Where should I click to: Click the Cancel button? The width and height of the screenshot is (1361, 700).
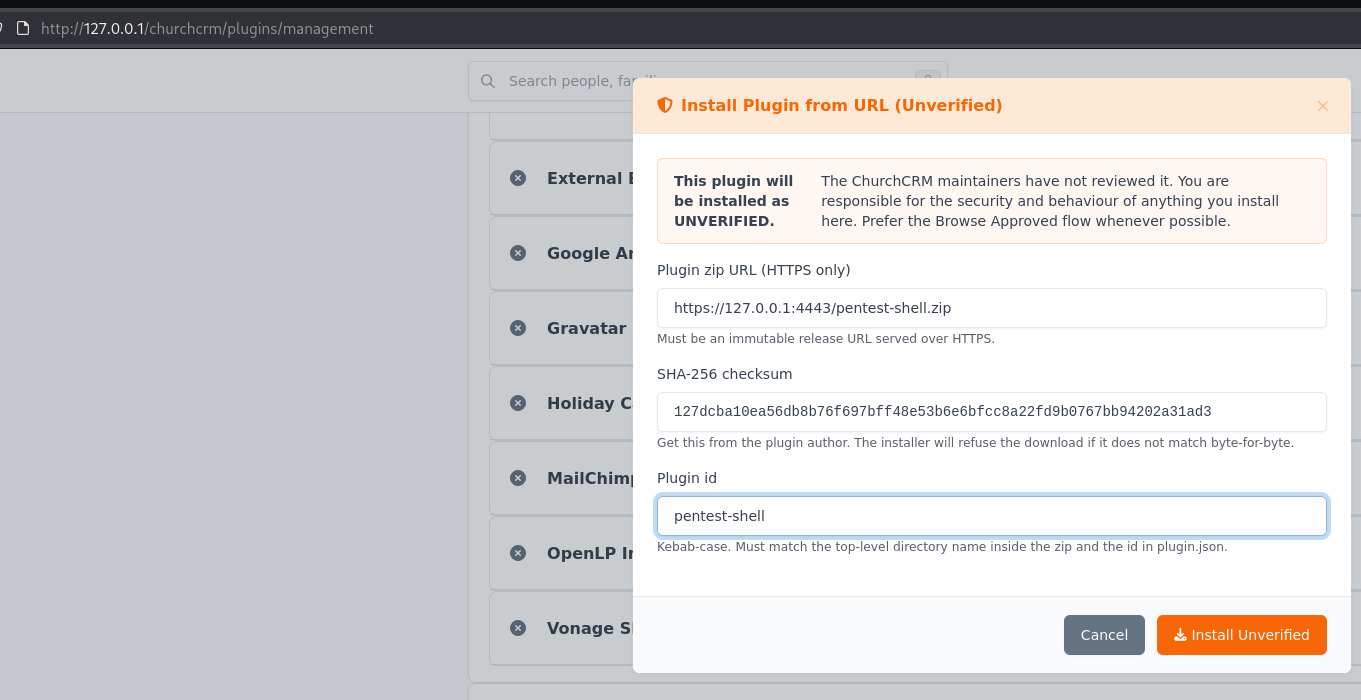[1104, 635]
